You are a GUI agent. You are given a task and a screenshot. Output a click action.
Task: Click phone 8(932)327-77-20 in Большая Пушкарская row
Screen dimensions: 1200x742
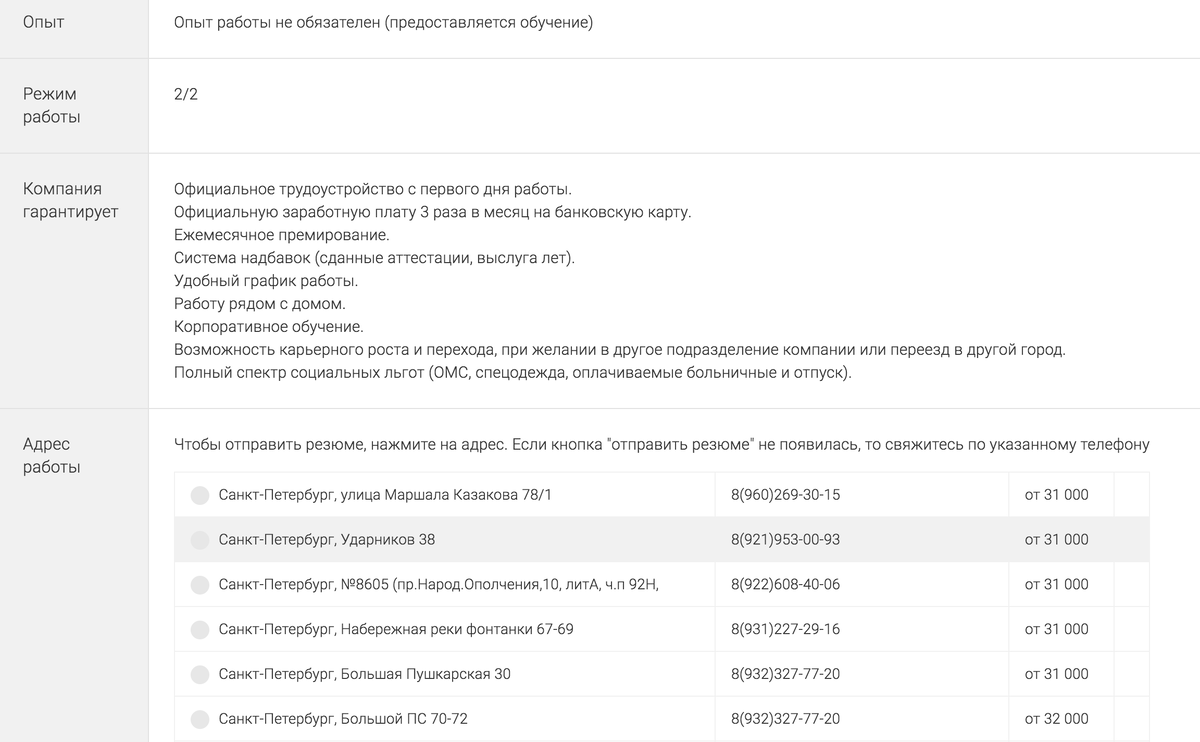coord(785,675)
